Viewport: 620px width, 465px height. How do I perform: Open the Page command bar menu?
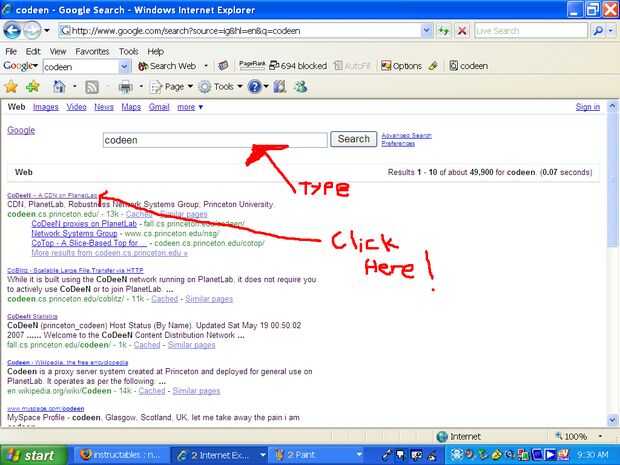172,87
